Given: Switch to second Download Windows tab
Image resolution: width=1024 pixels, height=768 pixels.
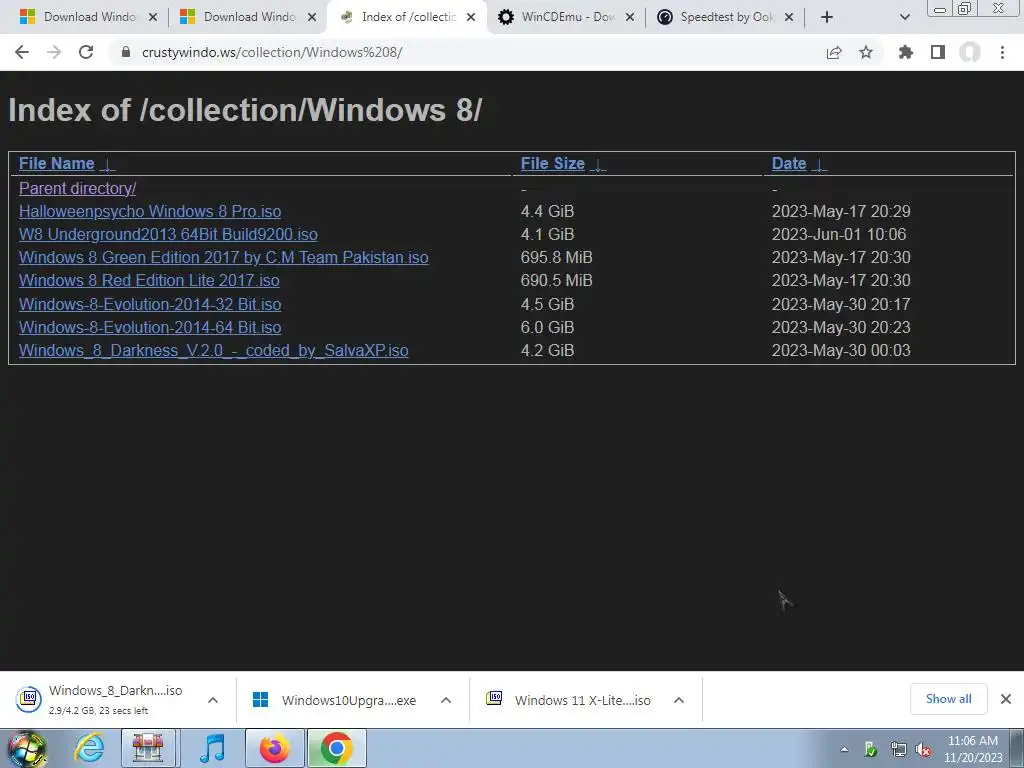Looking at the screenshot, I should [249, 17].
